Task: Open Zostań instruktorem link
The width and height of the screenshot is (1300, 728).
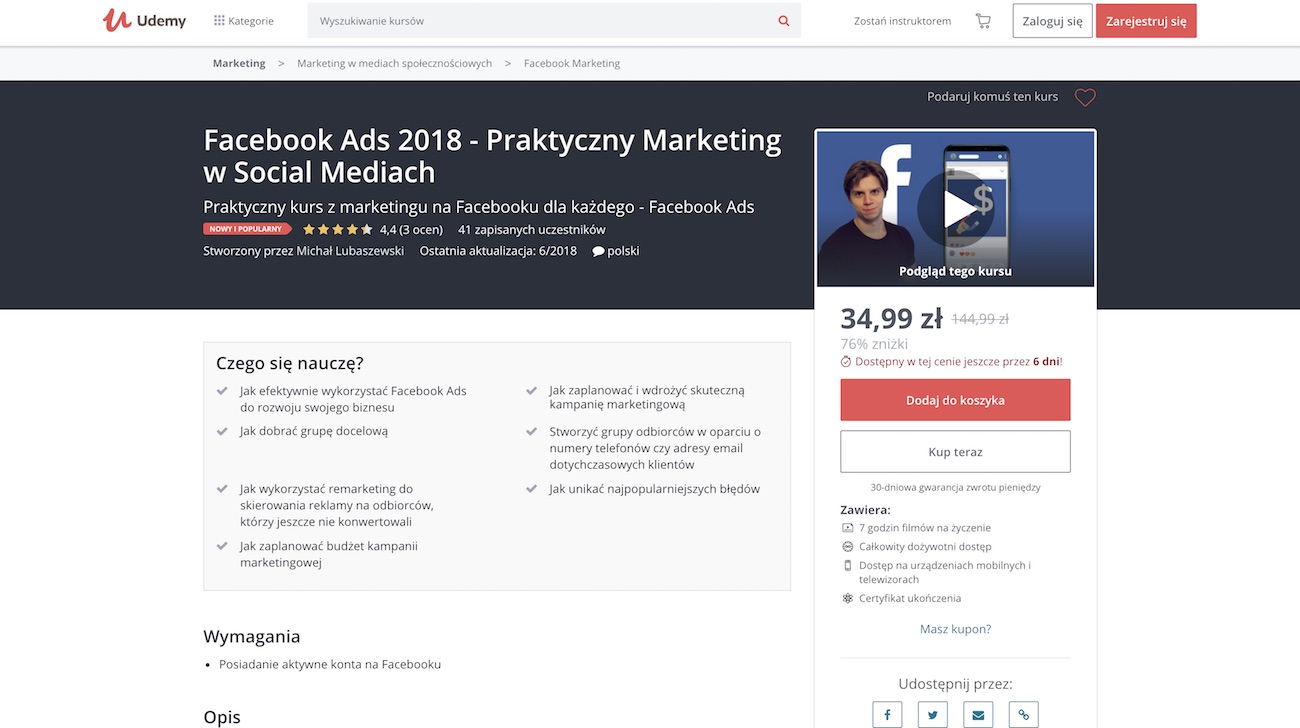Action: (x=902, y=21)
